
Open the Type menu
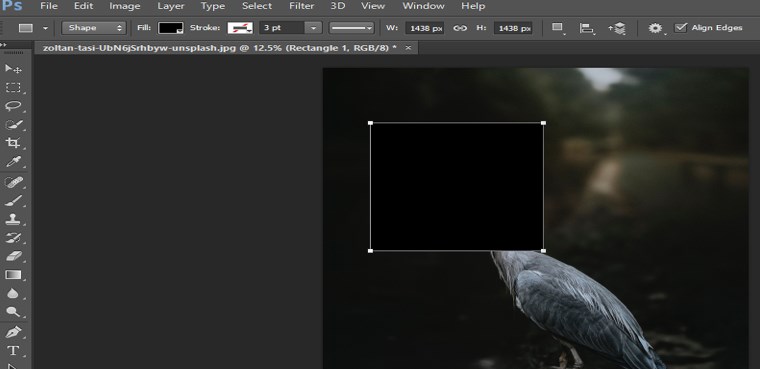click(213, 6)
